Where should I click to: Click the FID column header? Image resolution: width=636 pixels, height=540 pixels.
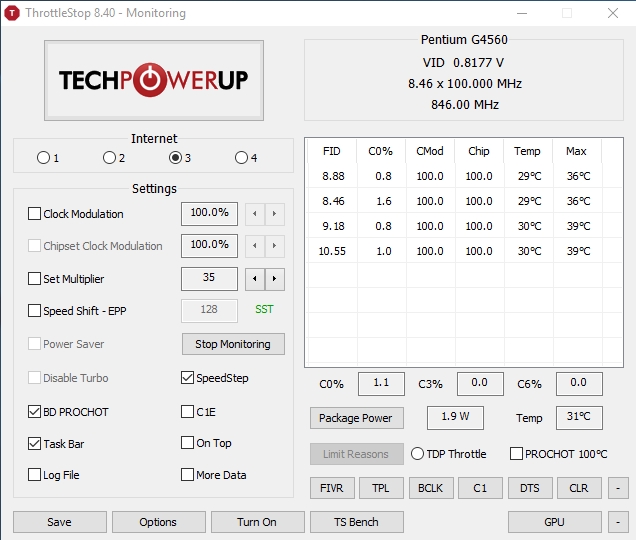[x=332, y=151]
